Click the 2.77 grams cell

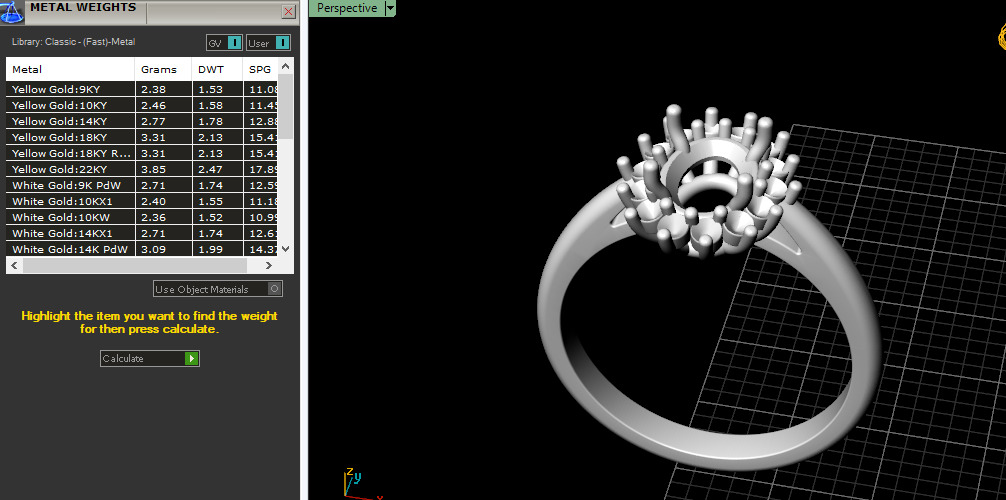tap(164, 121)
